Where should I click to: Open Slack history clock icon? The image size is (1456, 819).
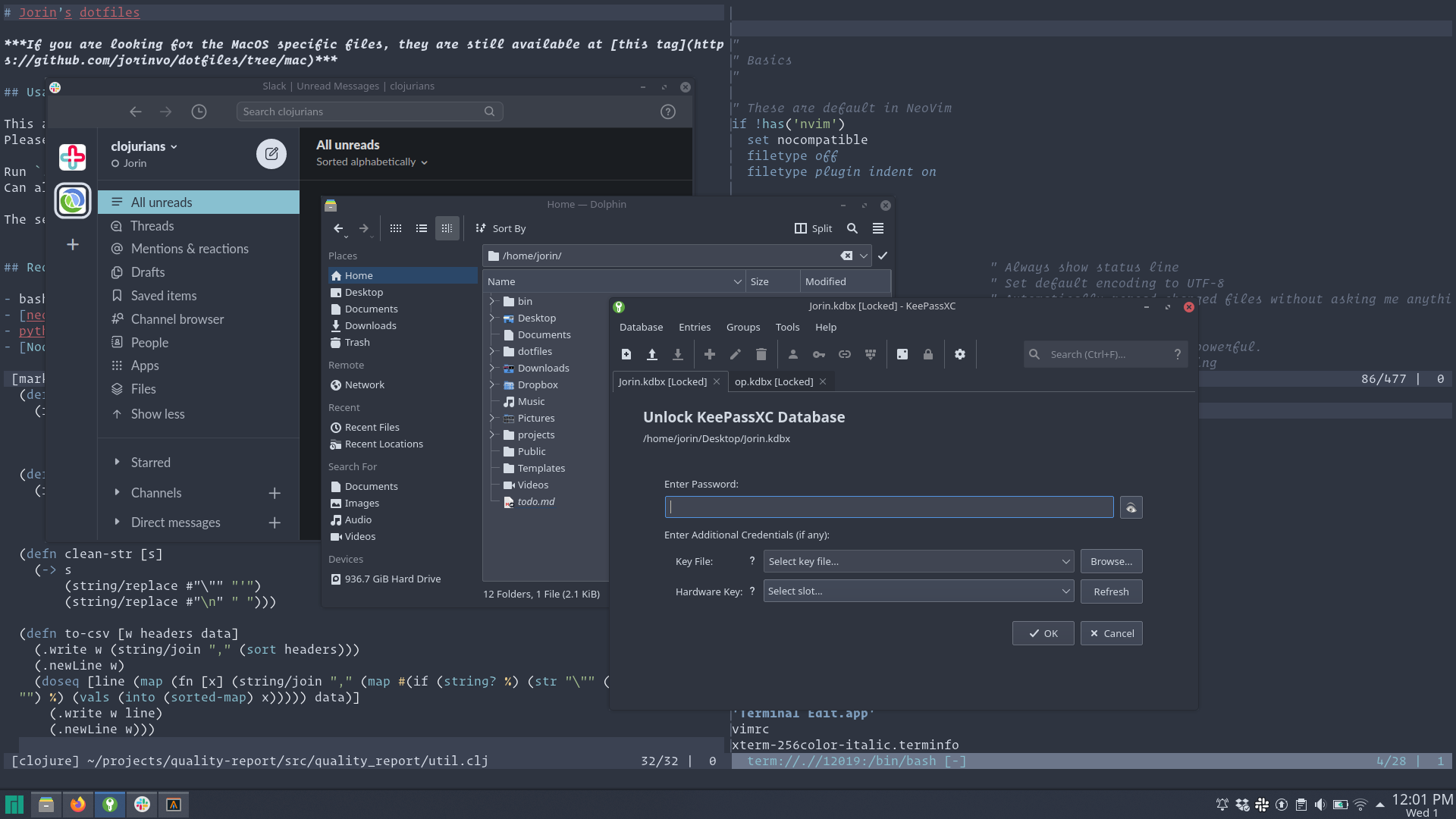[x=199, y=111]
